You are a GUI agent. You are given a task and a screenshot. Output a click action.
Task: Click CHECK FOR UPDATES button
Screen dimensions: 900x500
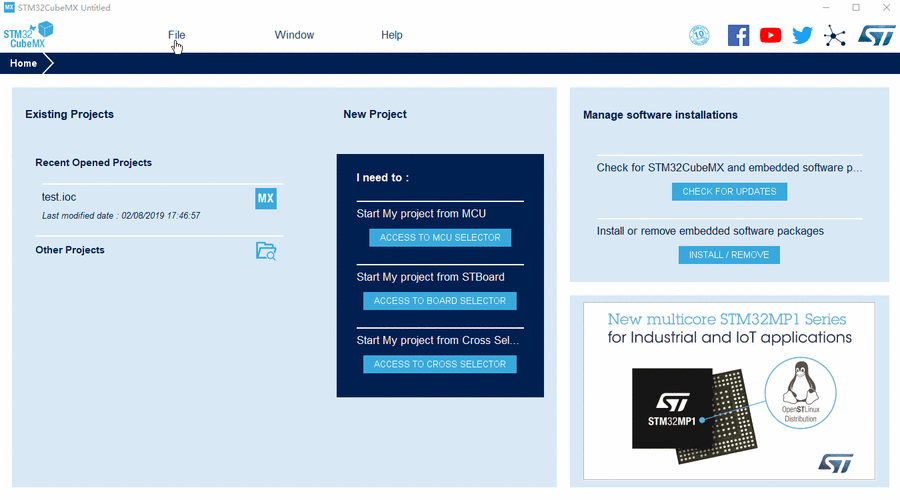click(729, 192)
